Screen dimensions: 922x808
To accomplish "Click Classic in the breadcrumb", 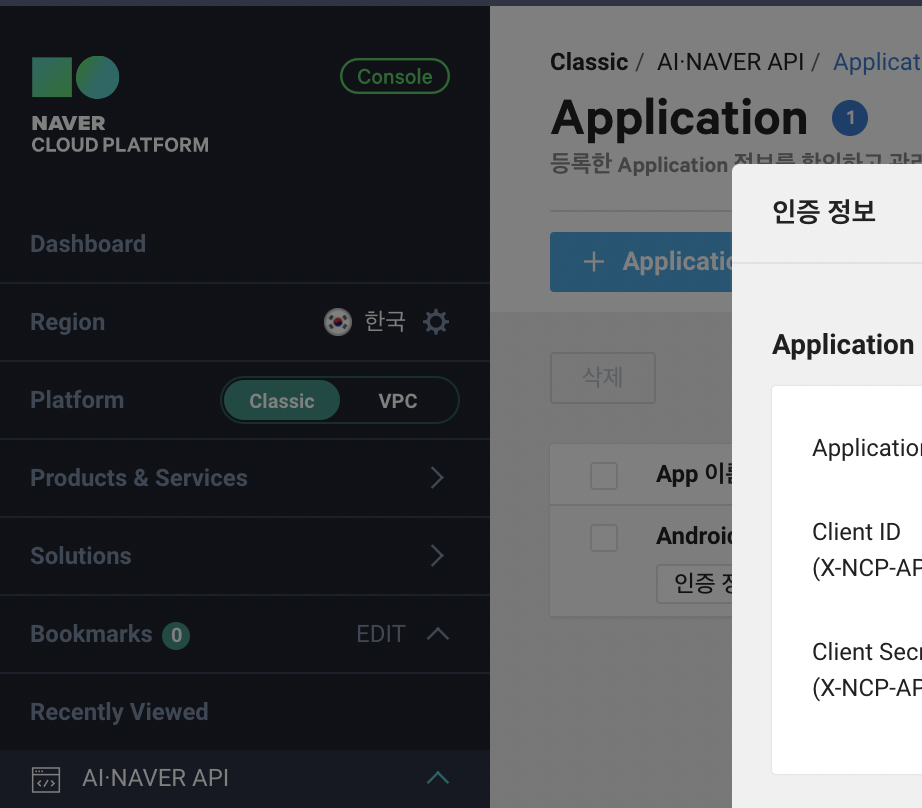I will pos(589,62).
